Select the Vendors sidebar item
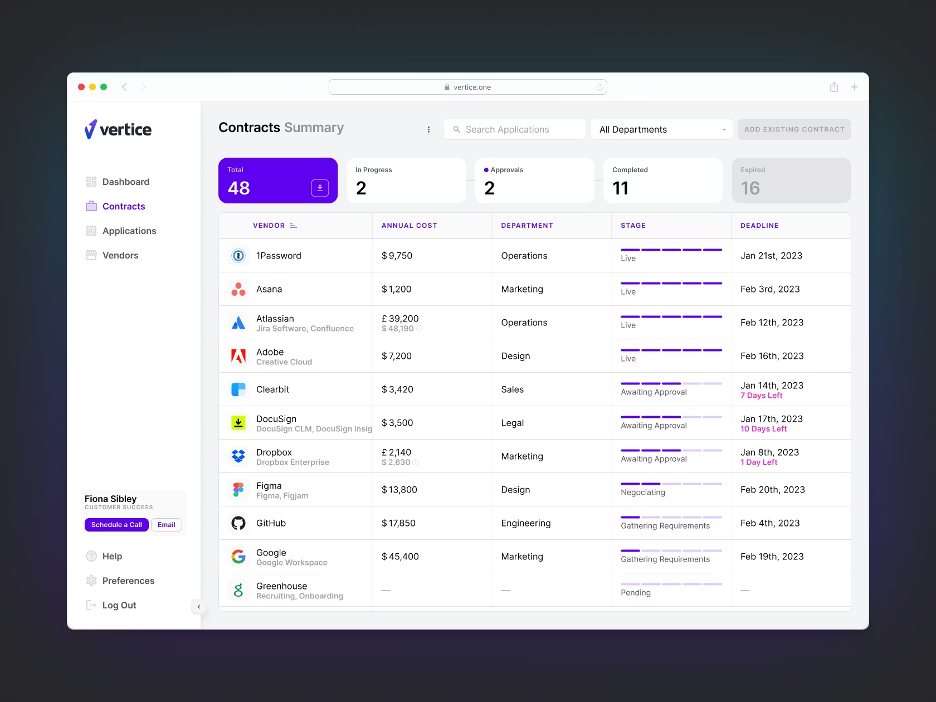This screenshot has height=702, width=936. pos(118,255)
